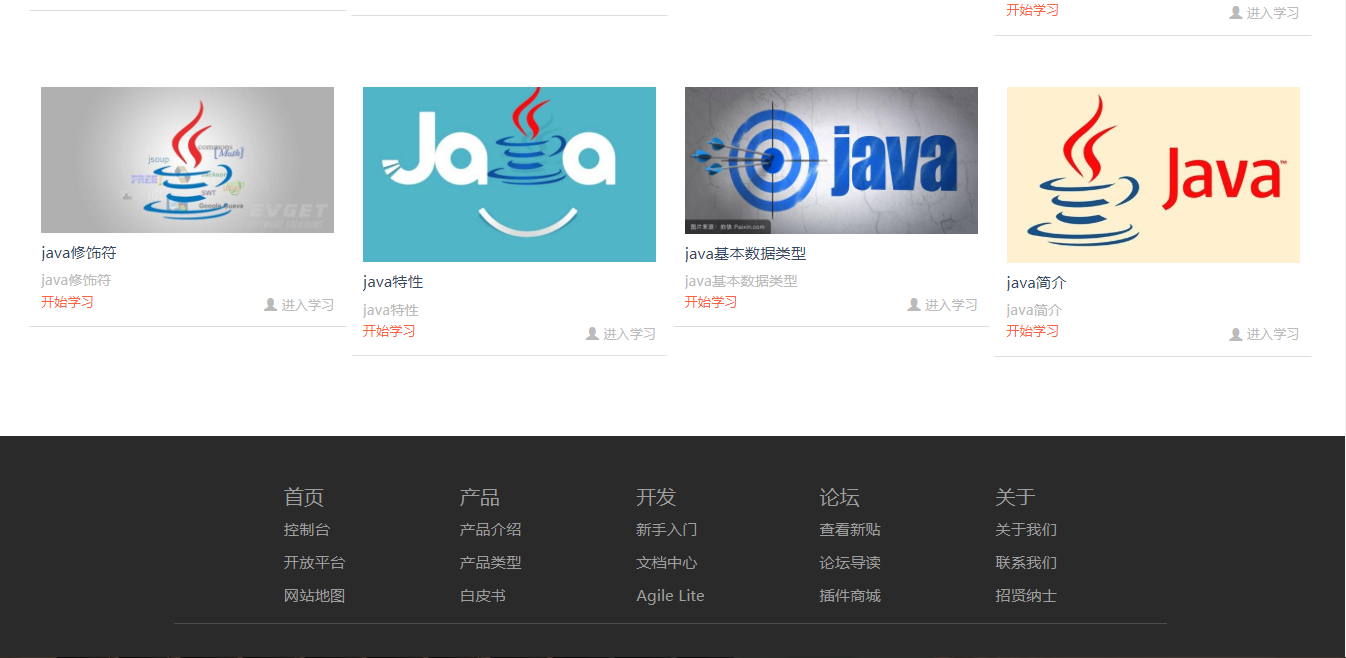Open 文档中心 footer link
This screenshot has width=1346, height=658.
coord(667,563)
